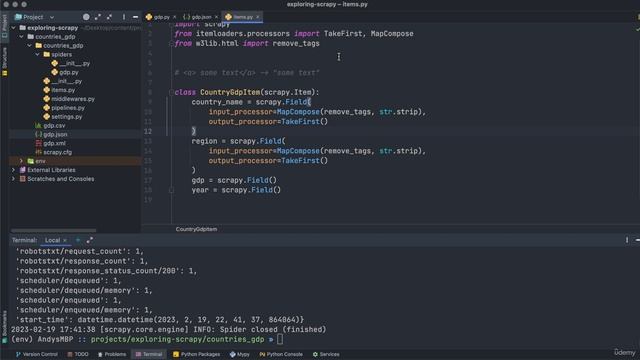640x360 pixels.
Task: Add a new terminal session with plus
Action: (x=78, y=240)
